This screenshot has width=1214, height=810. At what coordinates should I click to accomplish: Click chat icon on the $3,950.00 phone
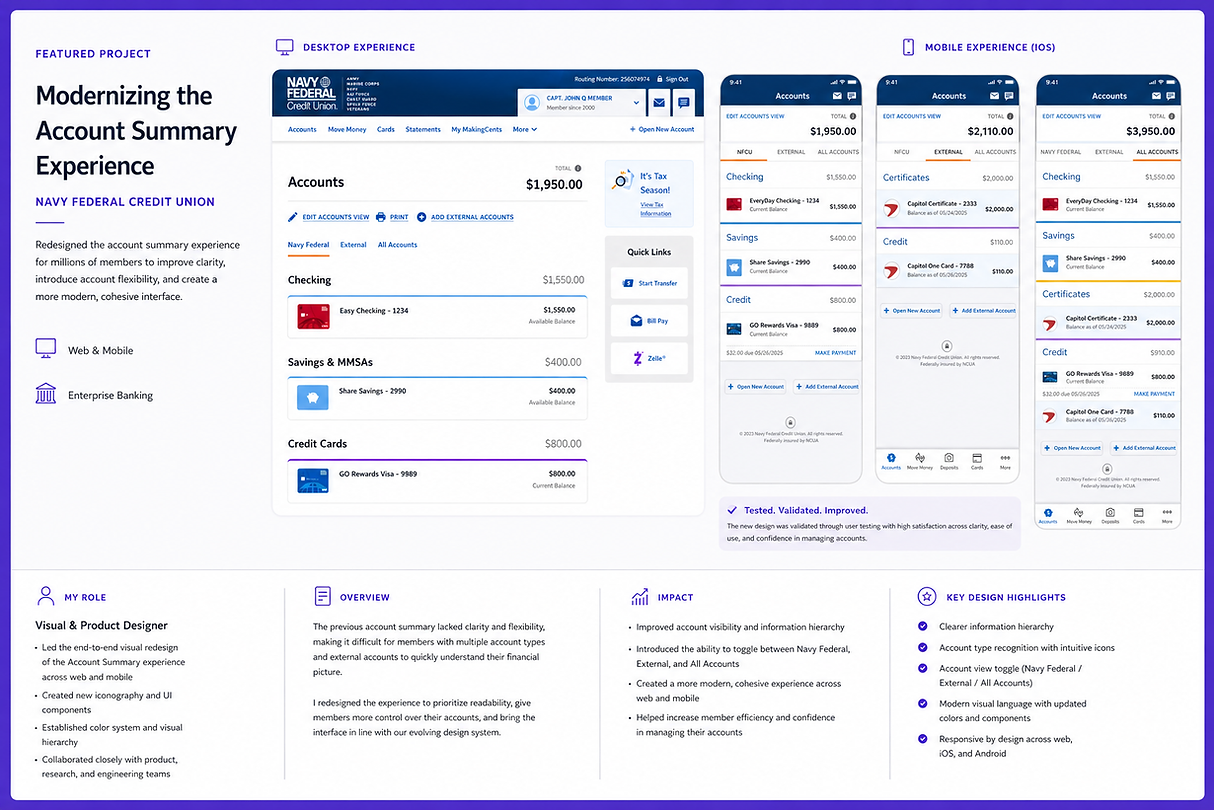tap(1169, 96)
